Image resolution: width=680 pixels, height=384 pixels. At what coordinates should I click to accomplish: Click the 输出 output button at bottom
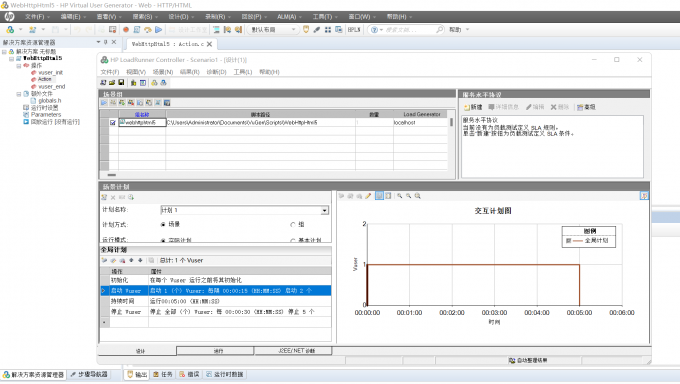(x=137, y=374)
